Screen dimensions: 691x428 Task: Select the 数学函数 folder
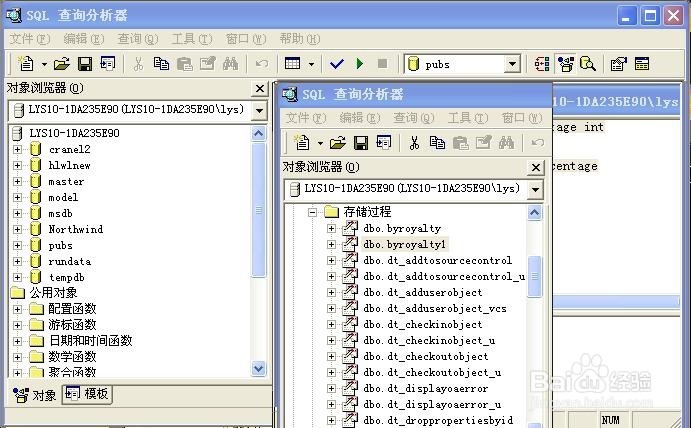coord(72,357)
